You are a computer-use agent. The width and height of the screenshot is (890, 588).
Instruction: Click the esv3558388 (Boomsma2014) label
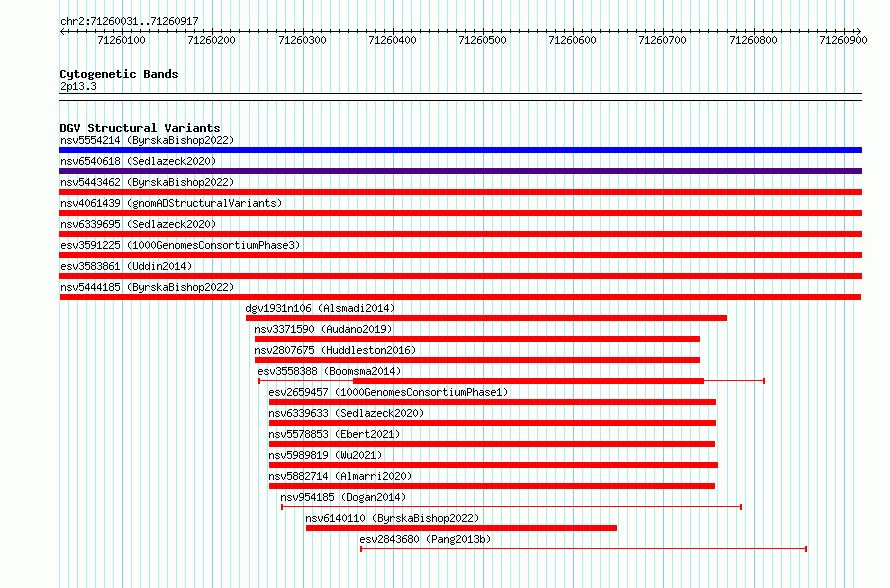329,371
